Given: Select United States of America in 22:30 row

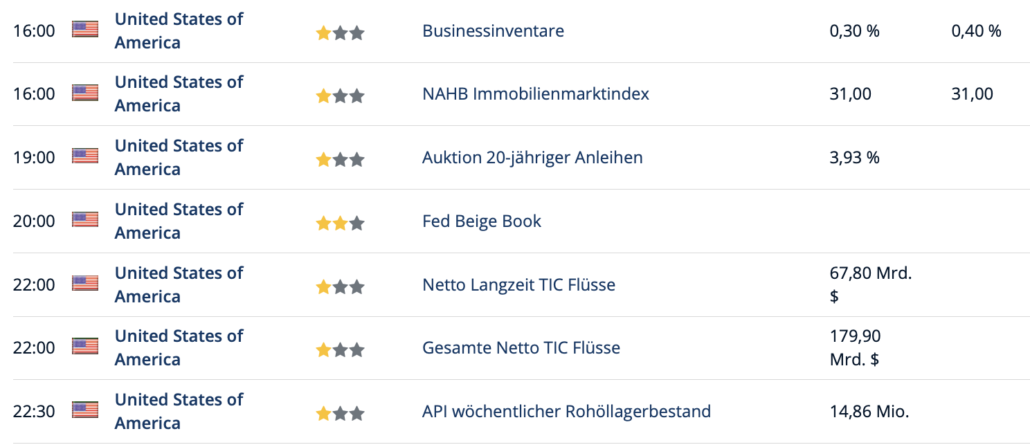Looking at the screenshot, I should tap(179, 412).
